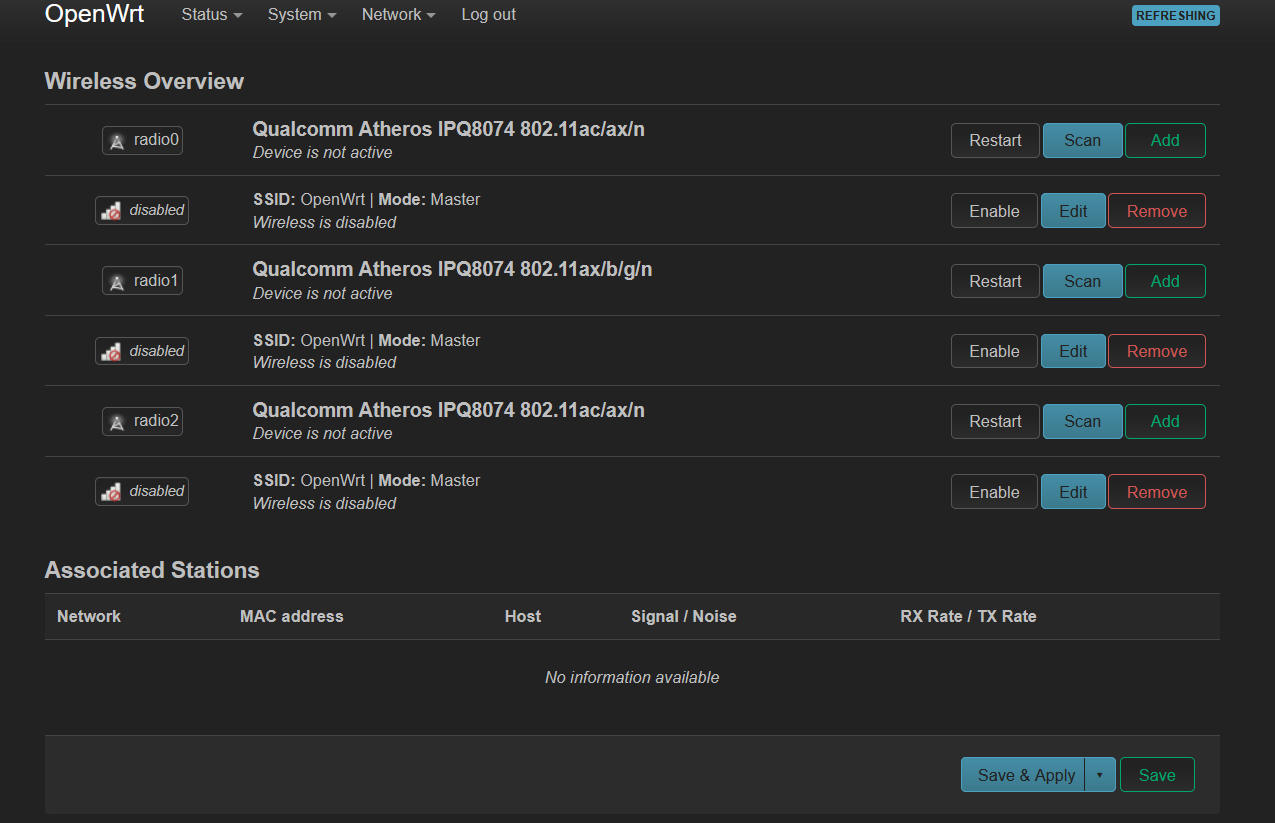Click the disabled signal icon under radio0

click(142, 211)
